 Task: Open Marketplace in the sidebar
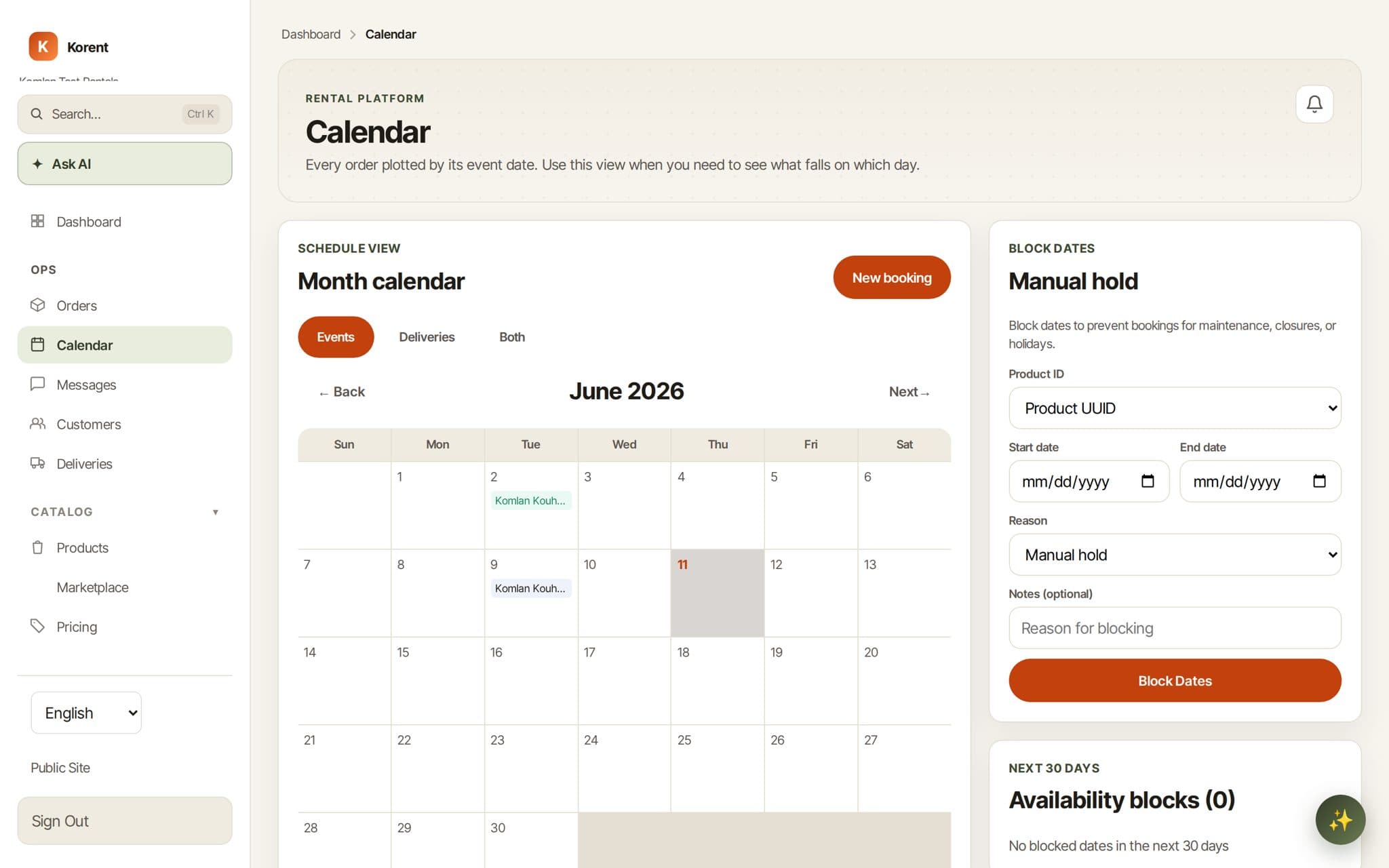(125, 587)
